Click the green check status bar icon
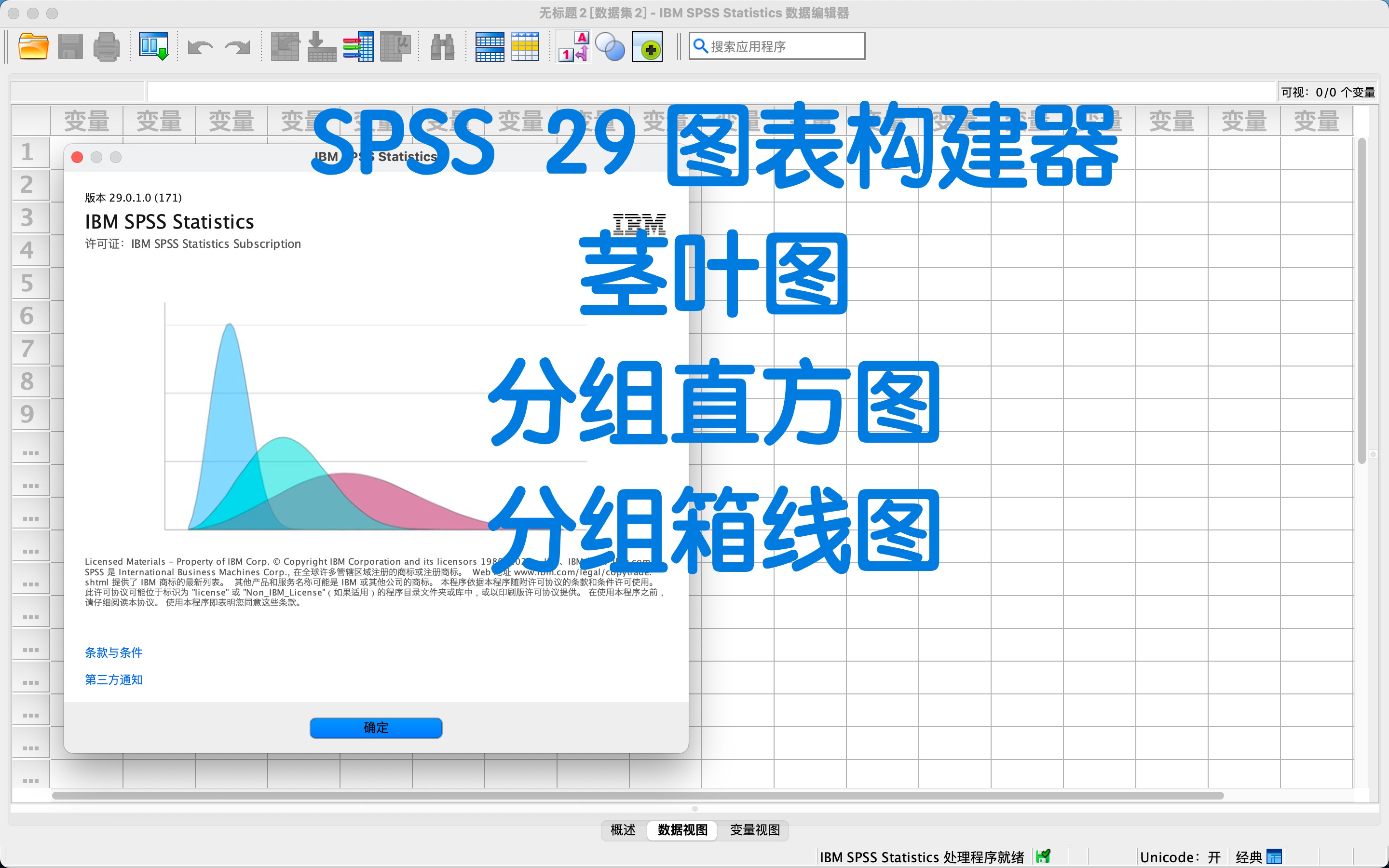1389x868 pixels. 1043,856
